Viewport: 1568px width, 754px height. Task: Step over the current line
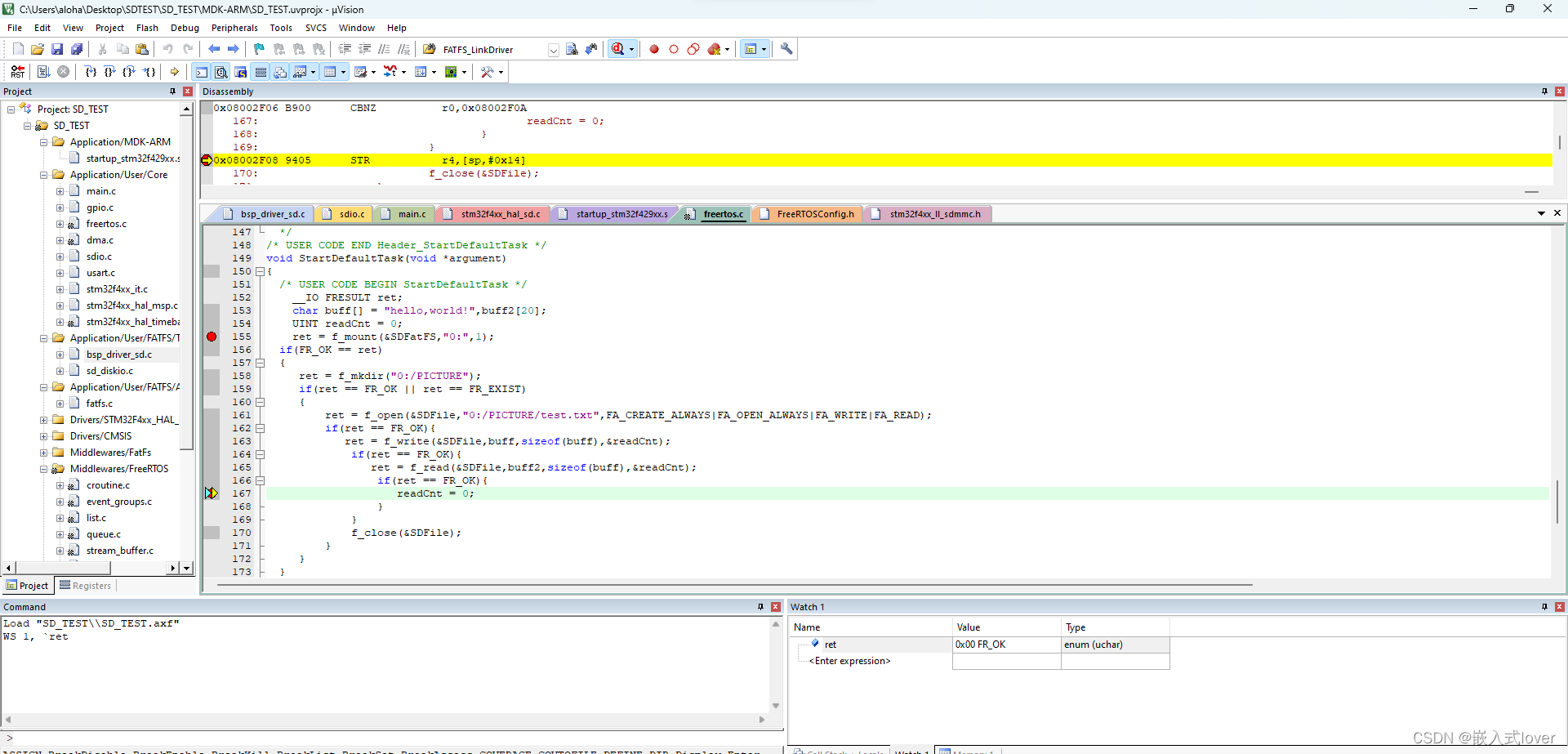tap(110, 72)
